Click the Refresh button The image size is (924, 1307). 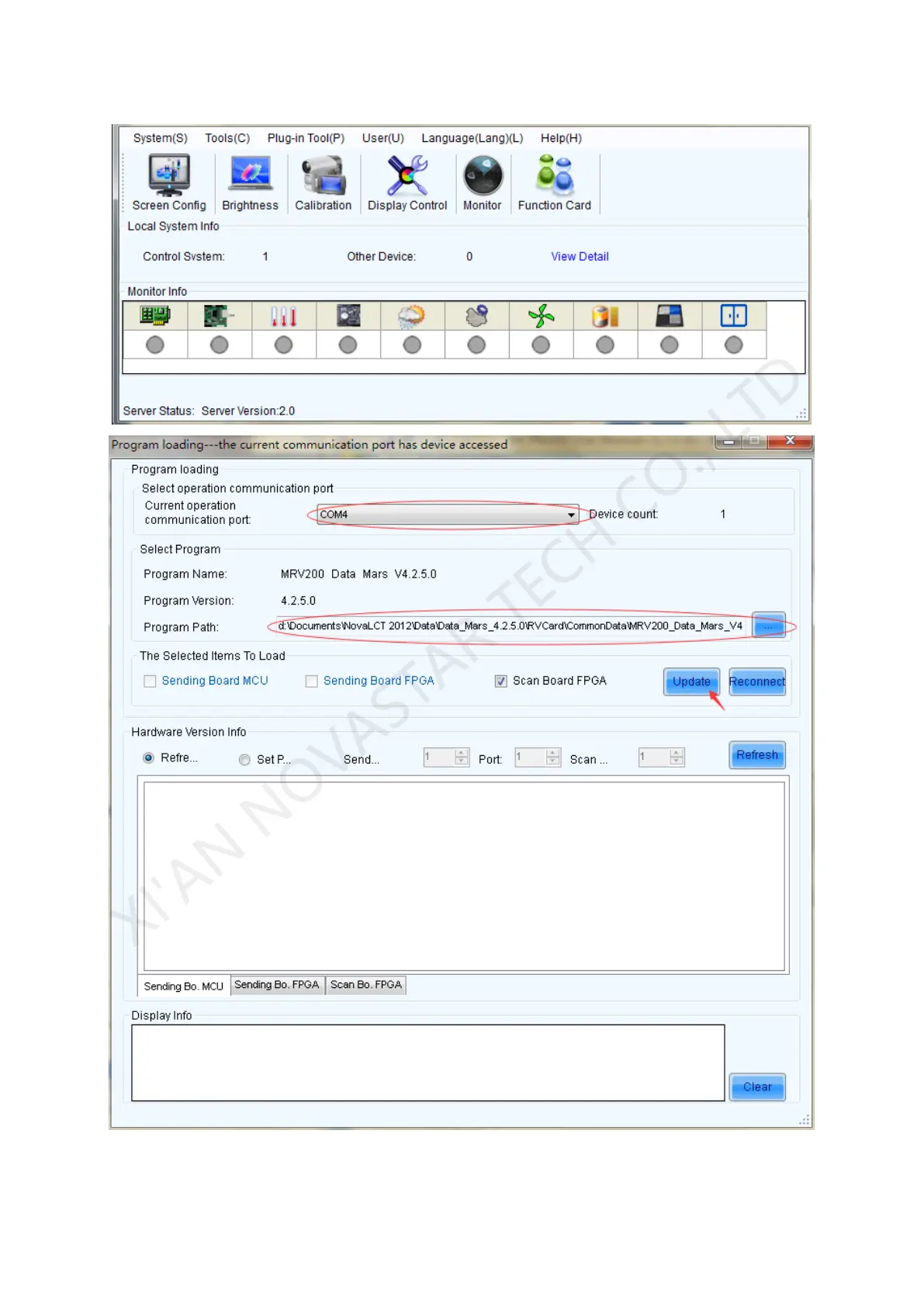point(757,755)
